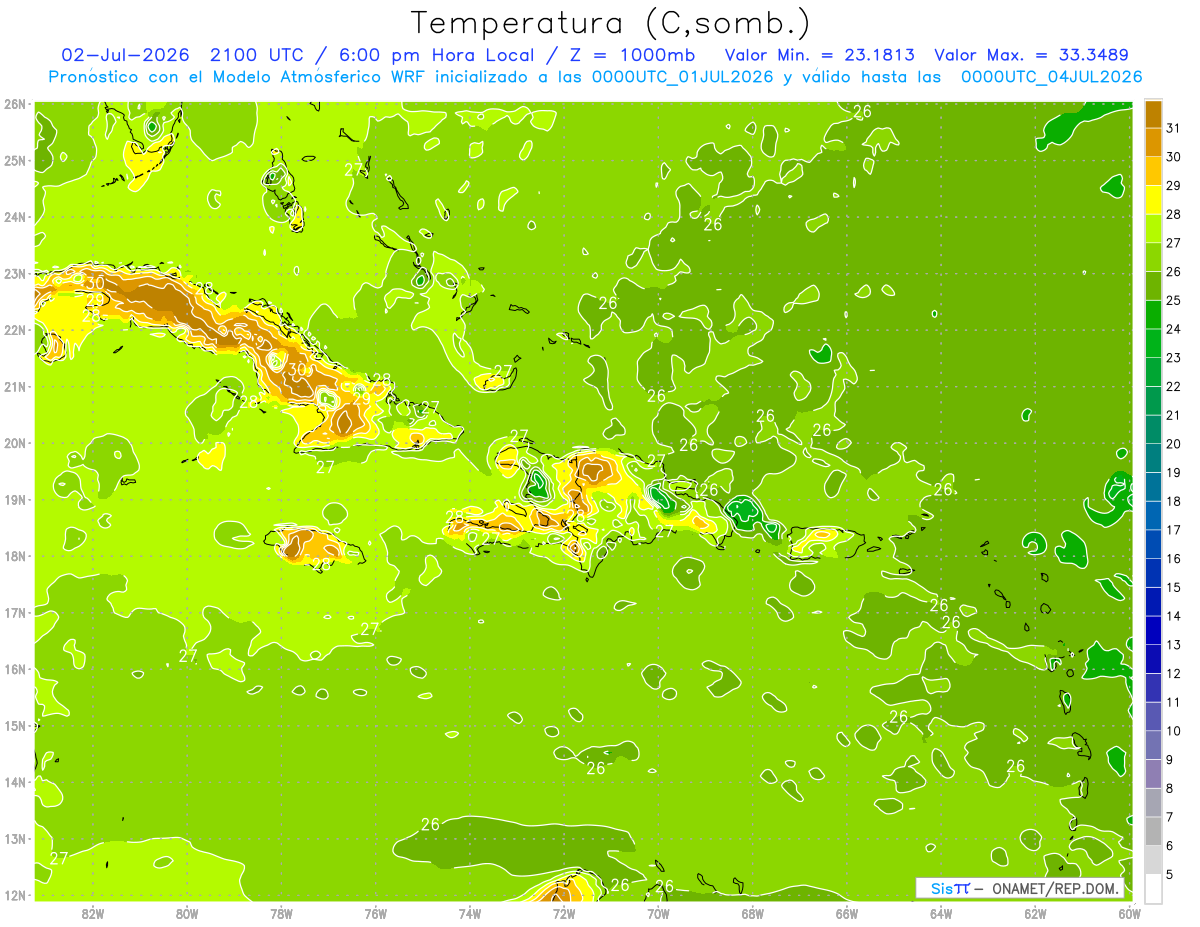Click the "22N" latitude axis label
Image resolution: width=1200 pixels, height=927 pixels.
(15, 330)
